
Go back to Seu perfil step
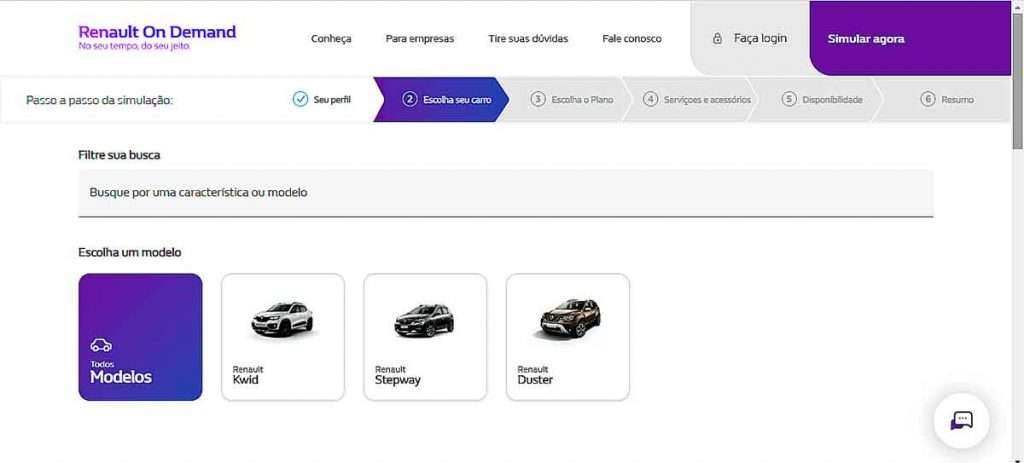[x=322, y=99]
